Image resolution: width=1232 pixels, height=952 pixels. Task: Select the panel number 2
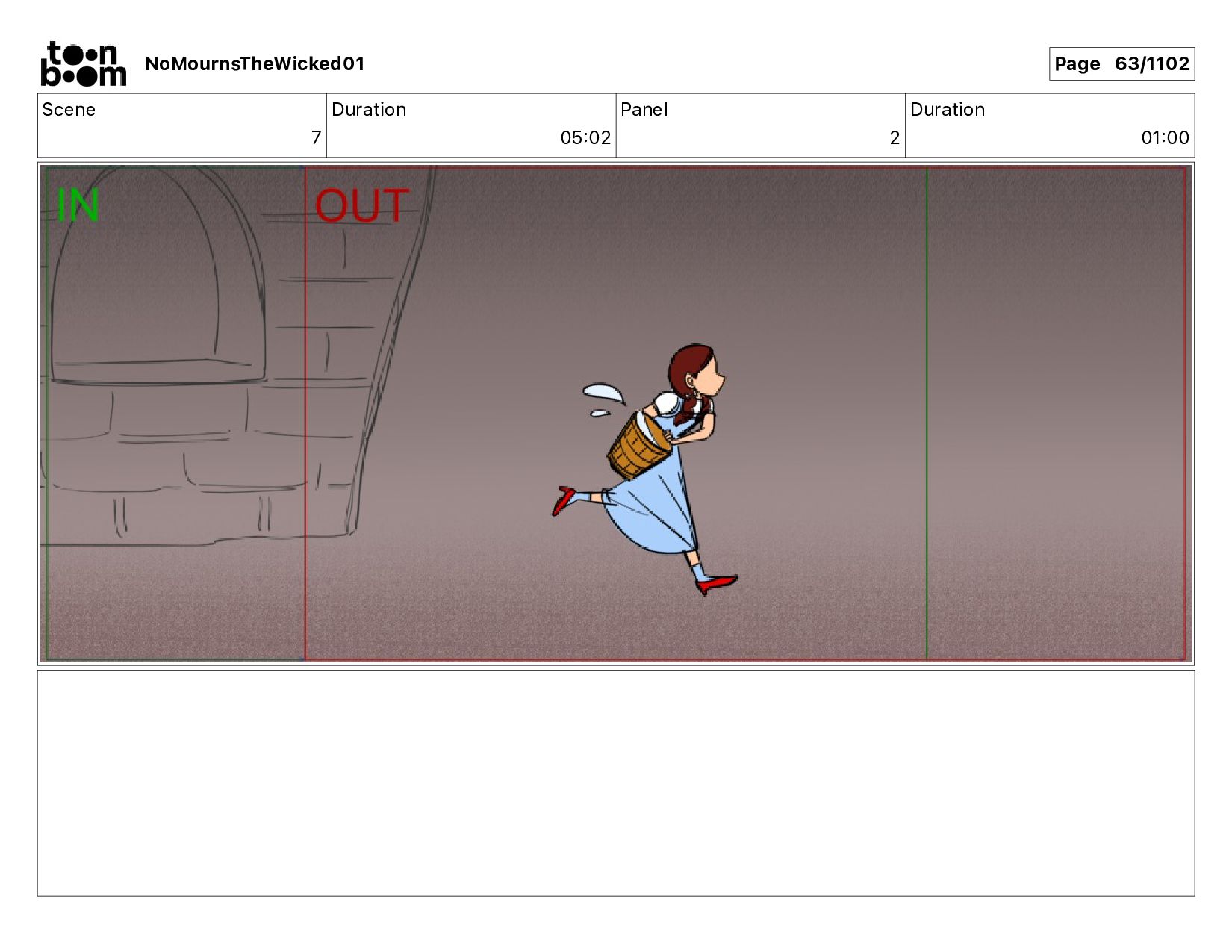895,137
